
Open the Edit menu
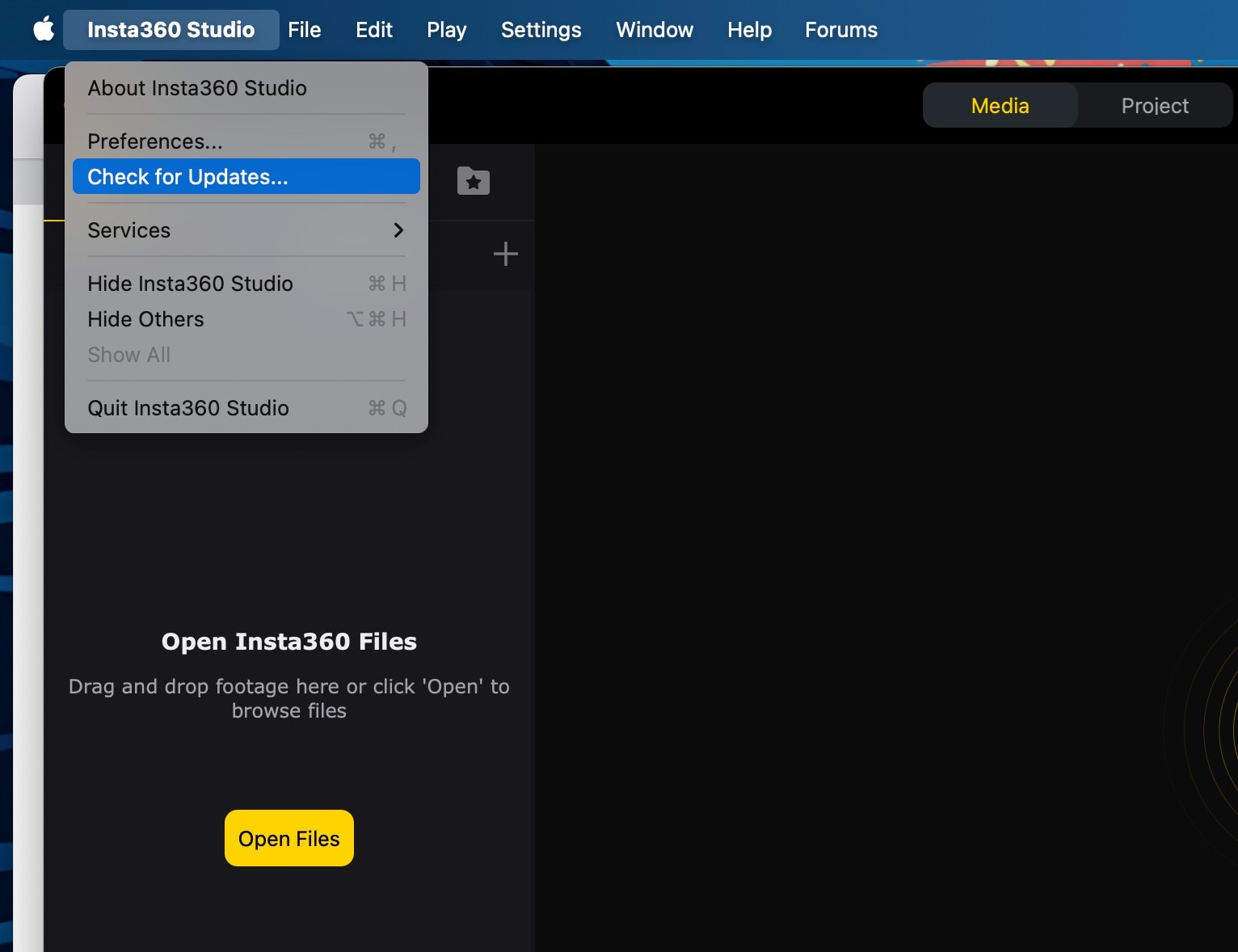pos(374,30)
